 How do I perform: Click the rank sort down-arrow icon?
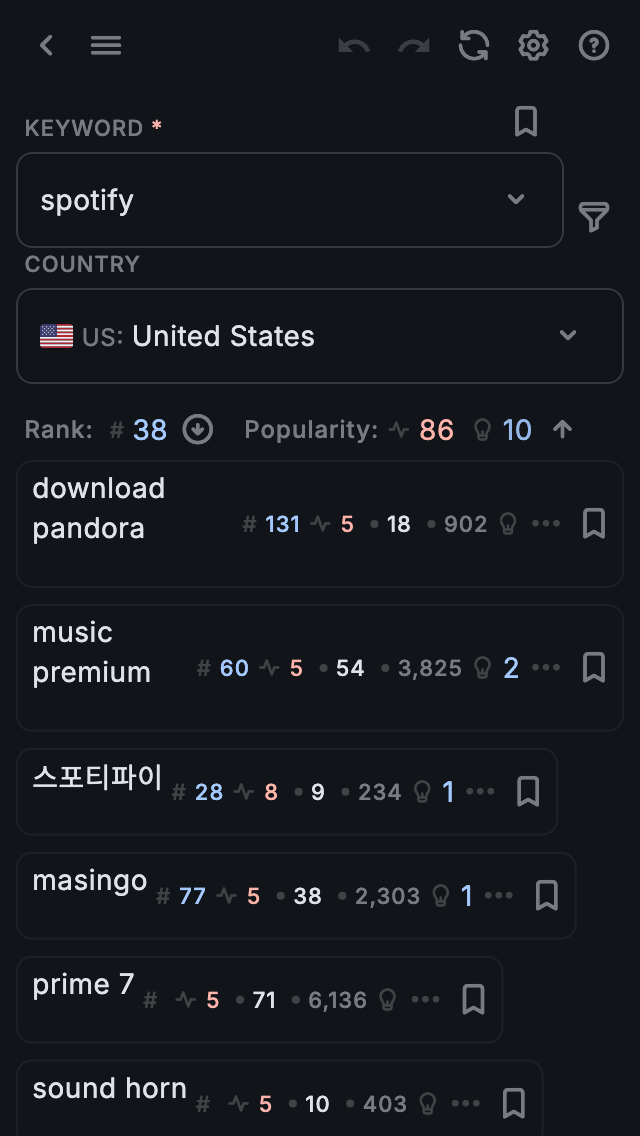coord(198,430)
